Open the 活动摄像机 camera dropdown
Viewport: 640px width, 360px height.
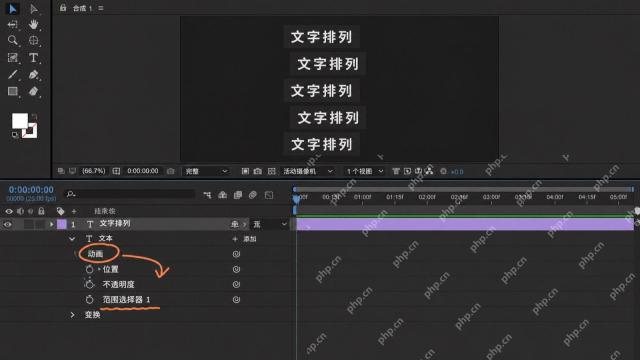[308, 171]
